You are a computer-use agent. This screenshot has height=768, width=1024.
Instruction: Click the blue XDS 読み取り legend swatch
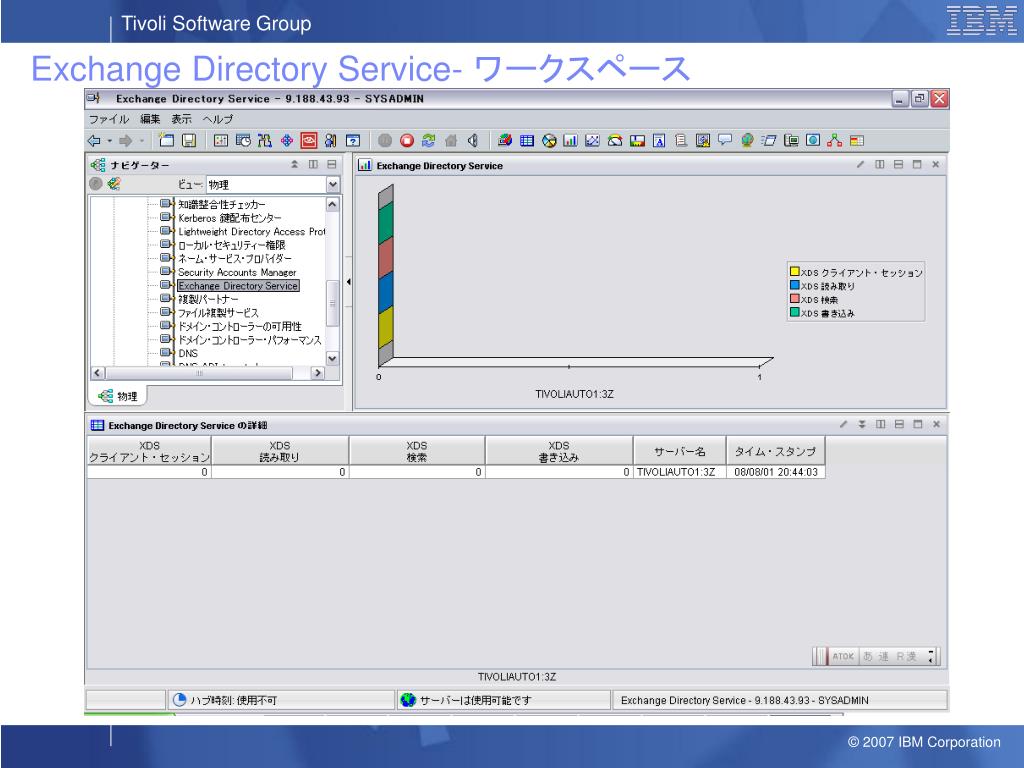(x=795, y=285)
